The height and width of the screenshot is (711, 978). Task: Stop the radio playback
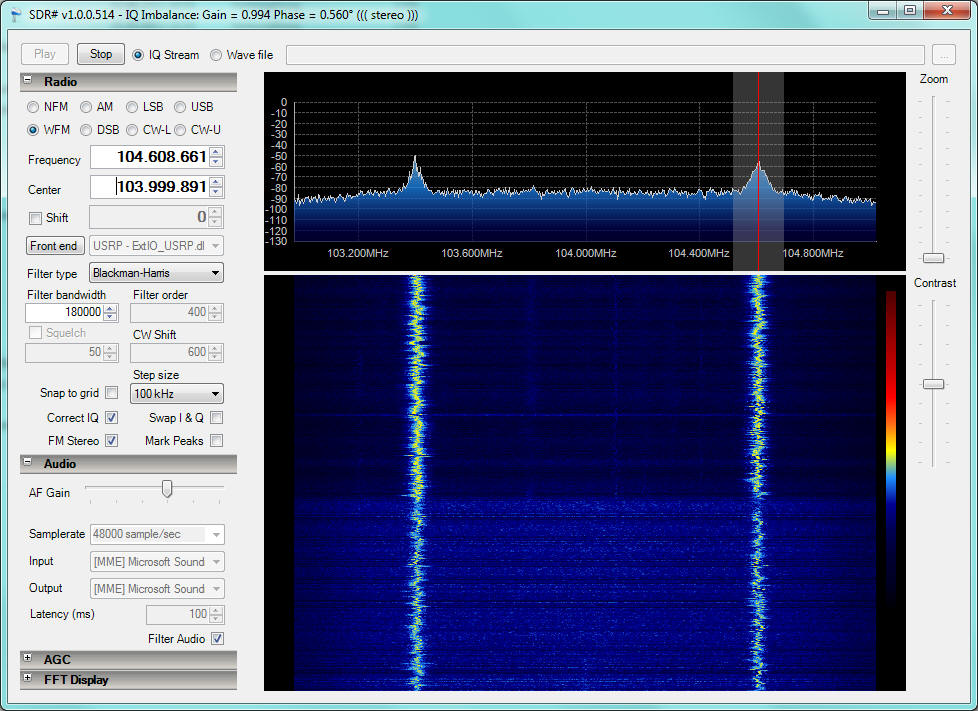click(100, 54)
